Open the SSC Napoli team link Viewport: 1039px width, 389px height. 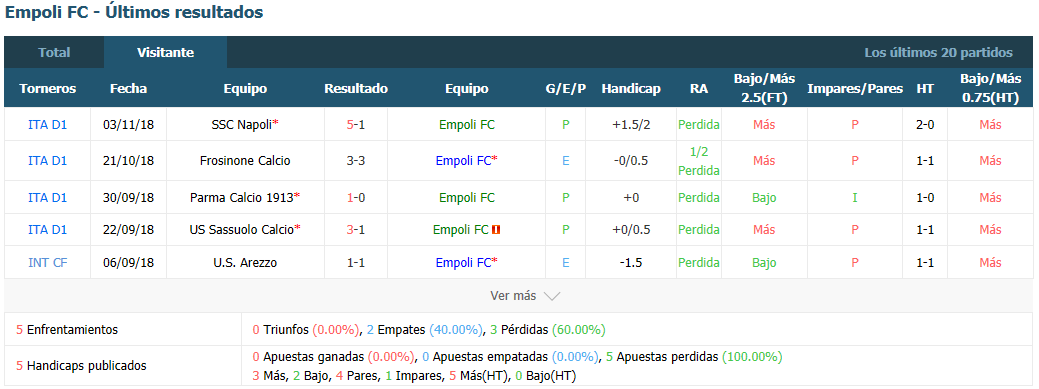243,125
